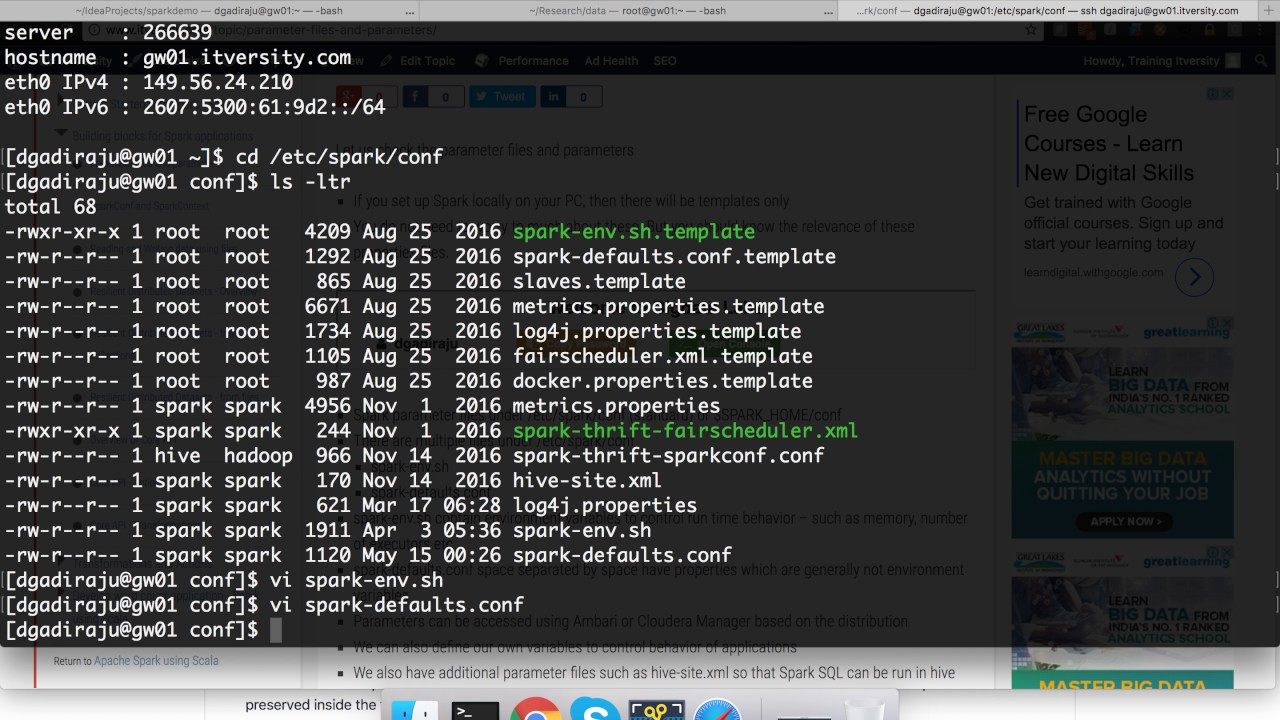Click metrics.properties.template file name
The width and height of the screenshot is (1280, 720).
668,306
